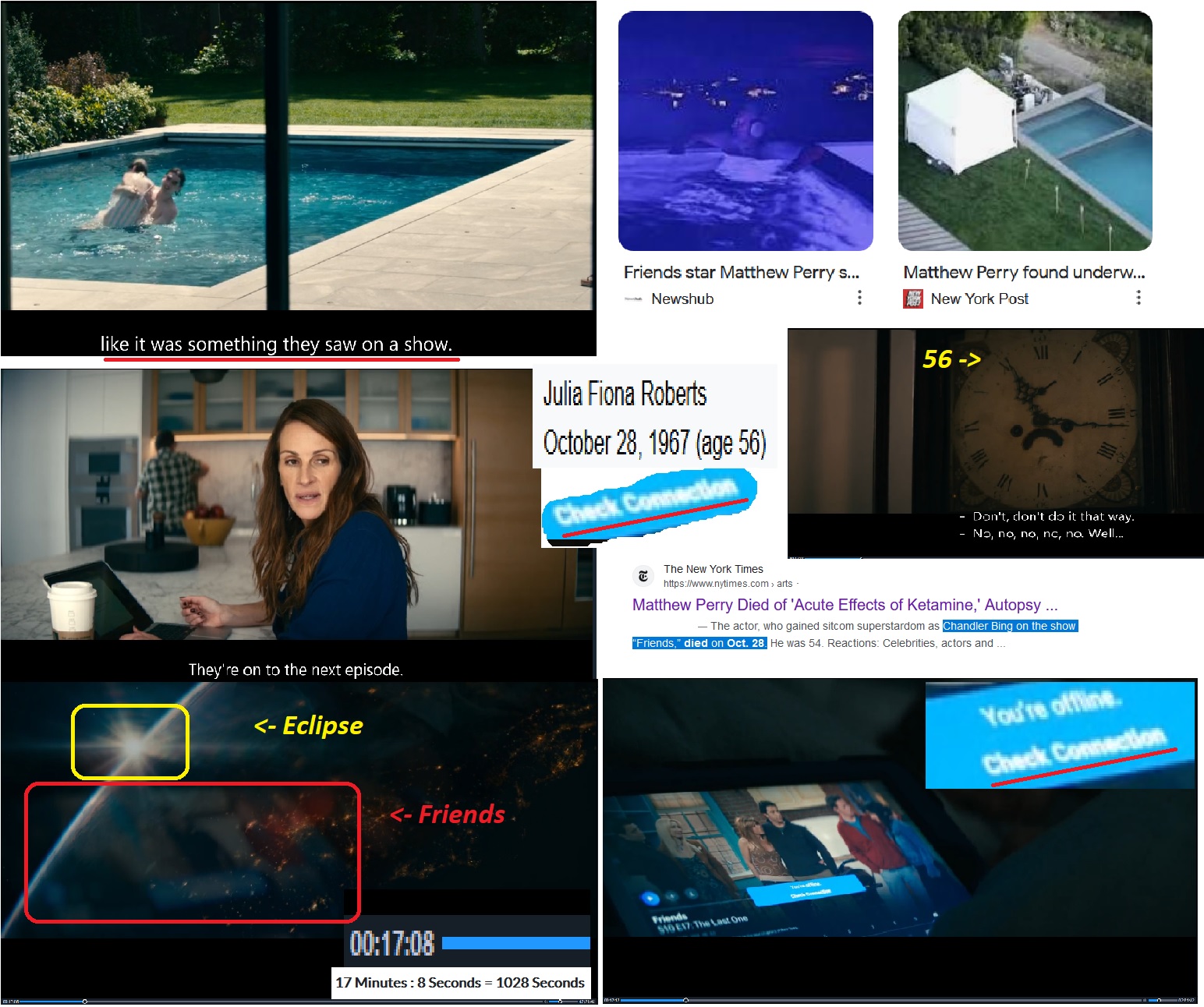Click the '17 Minutes : 8 Seconds = 1028 Seconds' caption
The image size is (1204, 1007).
pos(460,983)
